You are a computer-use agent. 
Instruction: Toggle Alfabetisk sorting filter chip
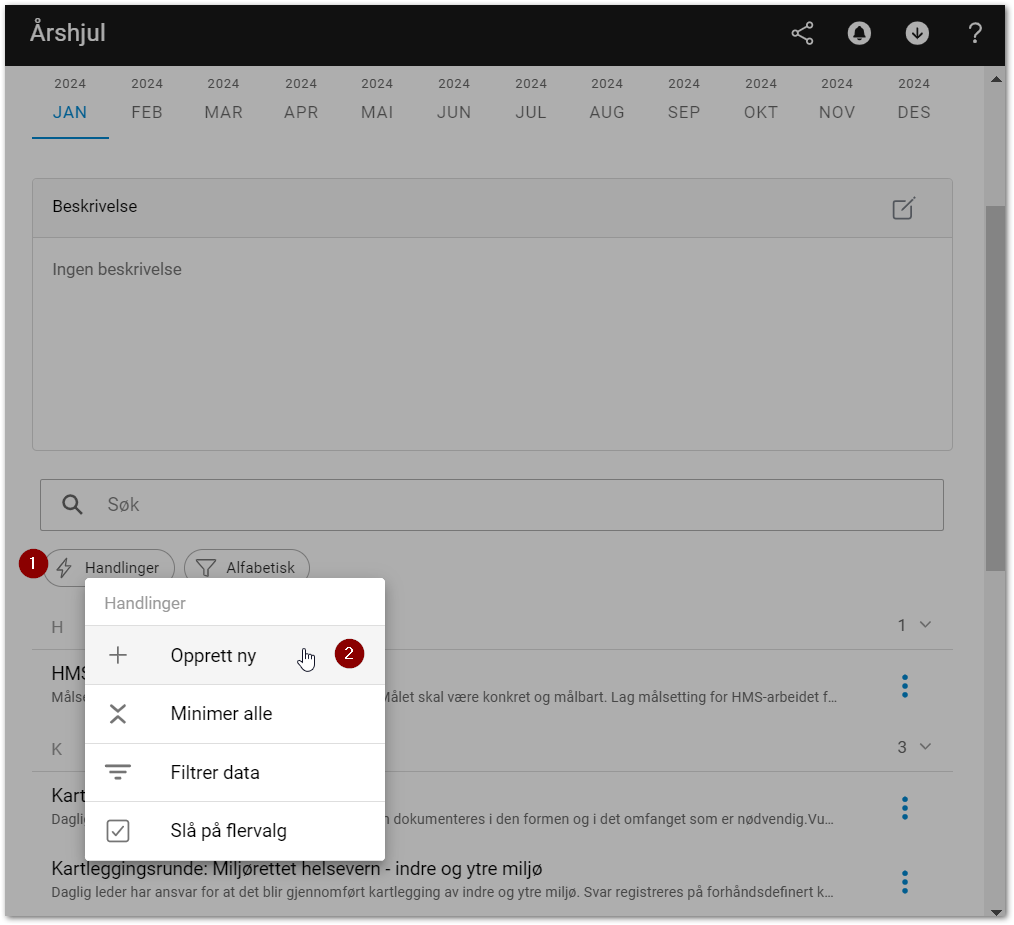click(x=247, y=568)
